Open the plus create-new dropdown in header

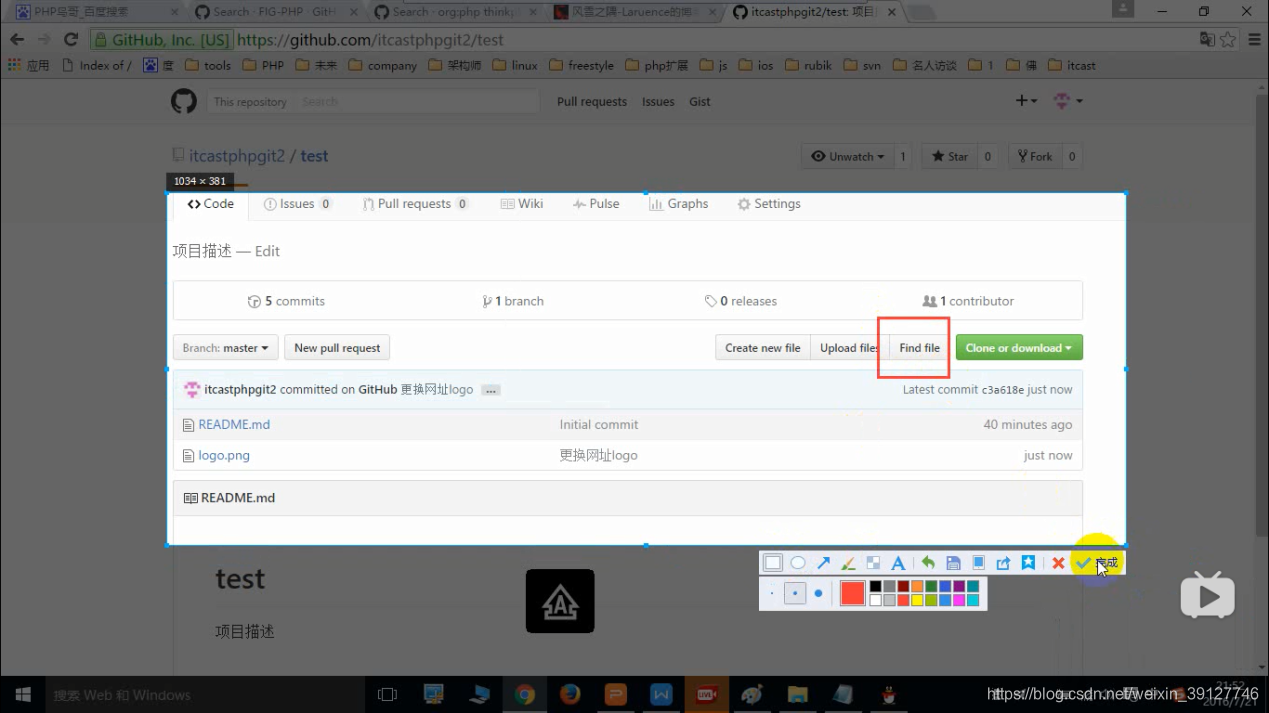click(1027, 101)
